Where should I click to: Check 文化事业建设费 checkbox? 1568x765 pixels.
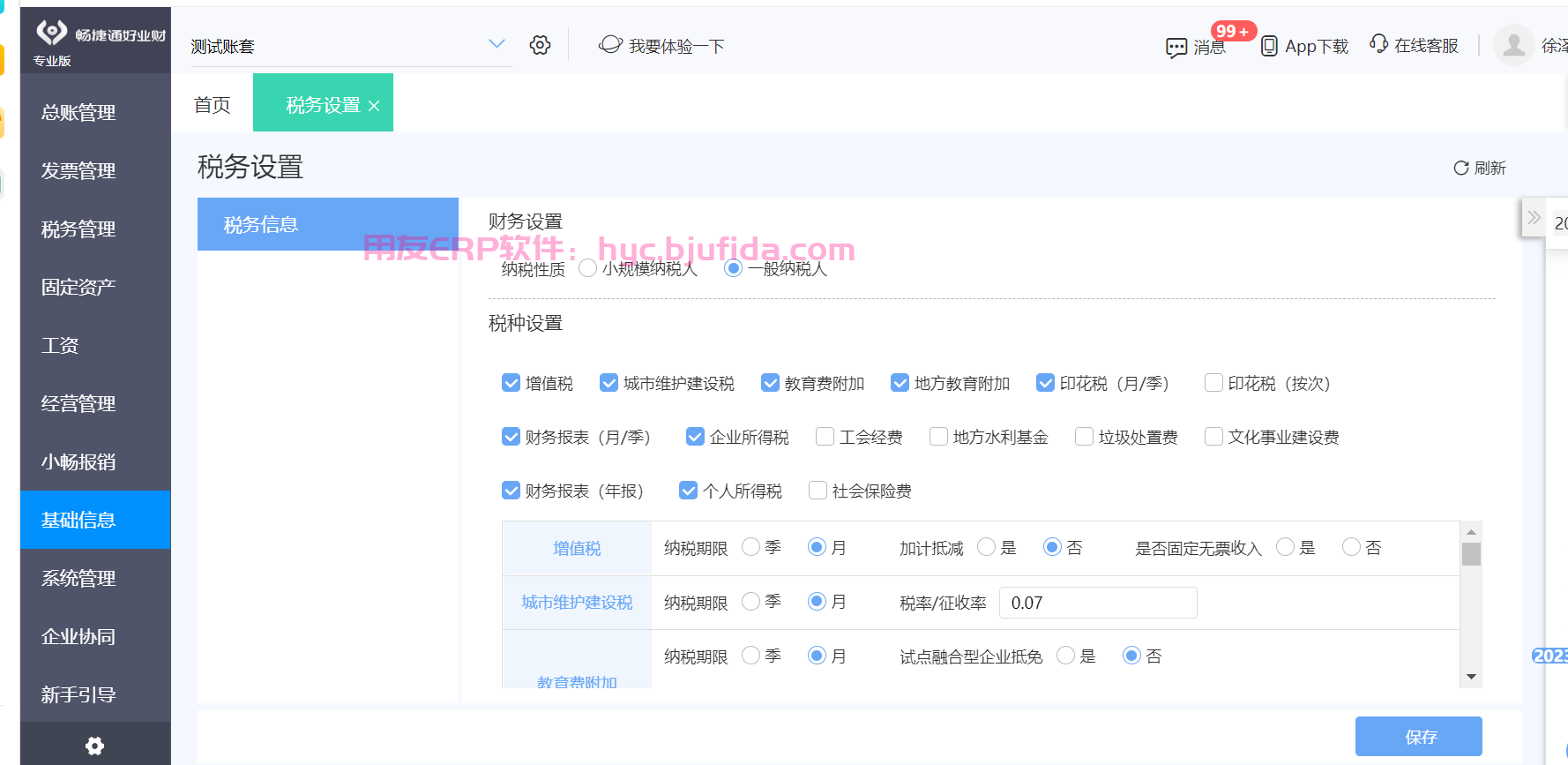tap(1213, 437)
